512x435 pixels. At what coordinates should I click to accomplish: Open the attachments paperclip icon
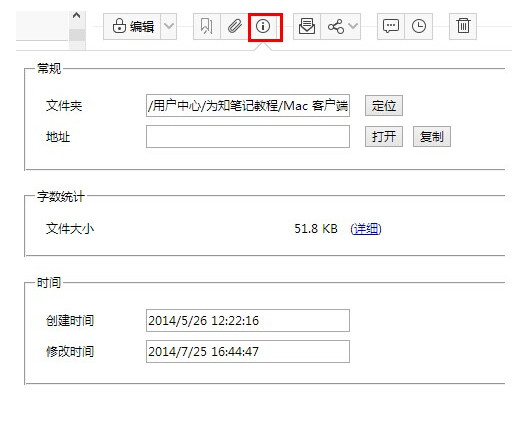[235, 26]
